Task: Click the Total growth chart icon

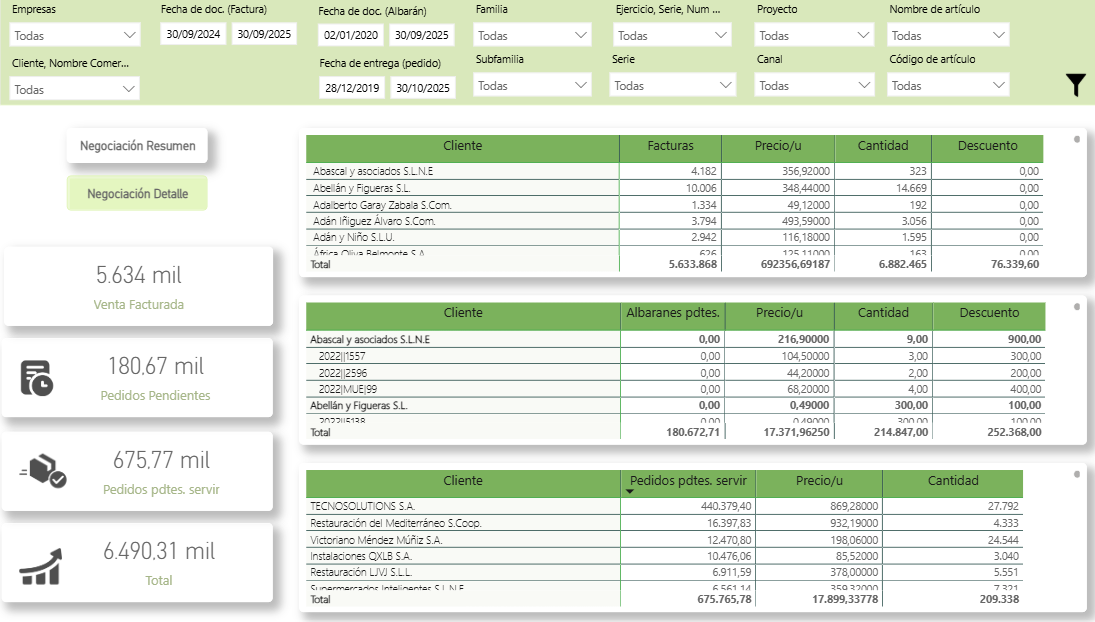Action: tap(41, 566)
